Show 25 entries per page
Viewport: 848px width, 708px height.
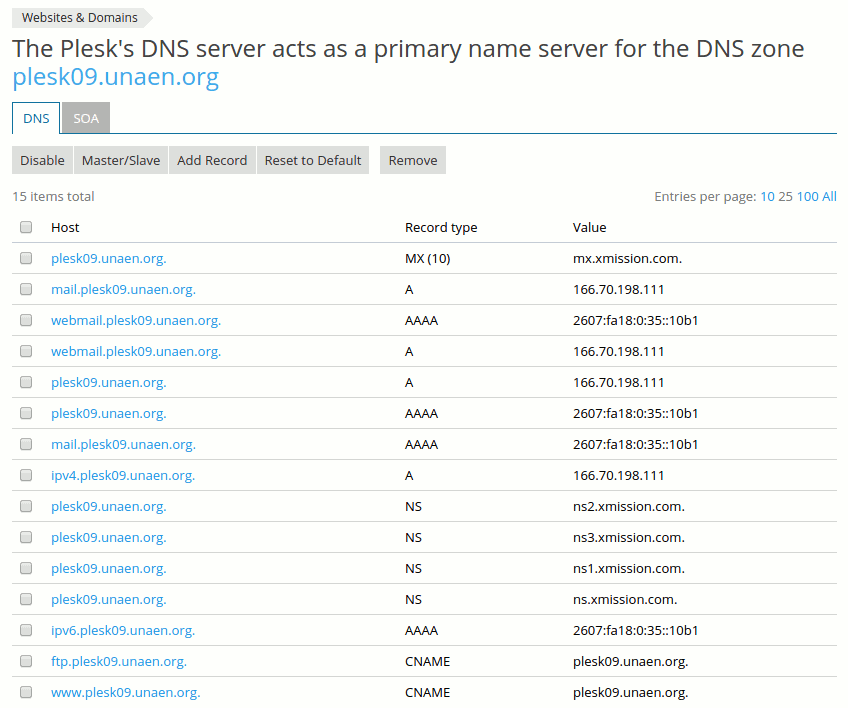click(x=786, y=196)
